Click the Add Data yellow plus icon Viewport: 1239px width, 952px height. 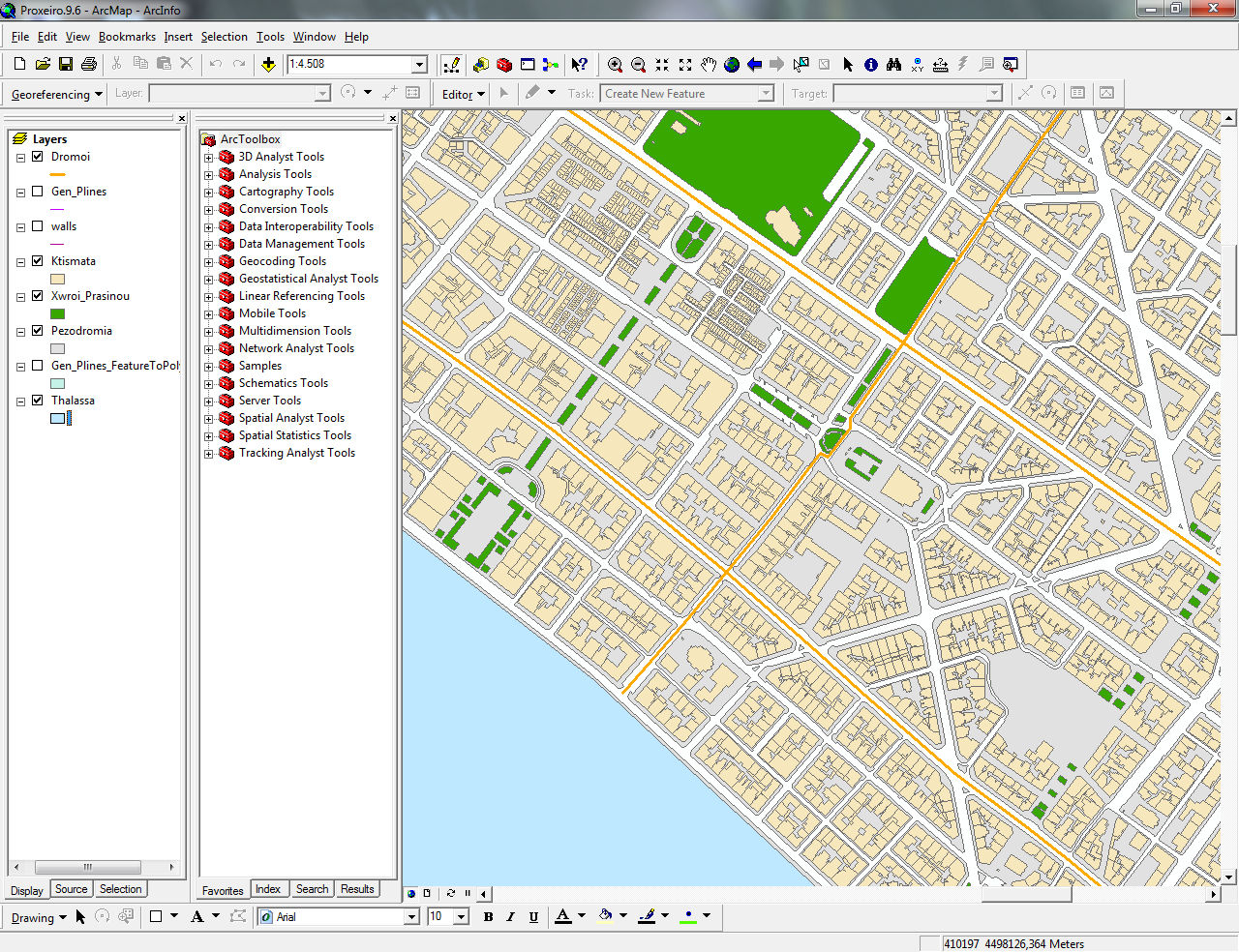[x=268, y=64]
